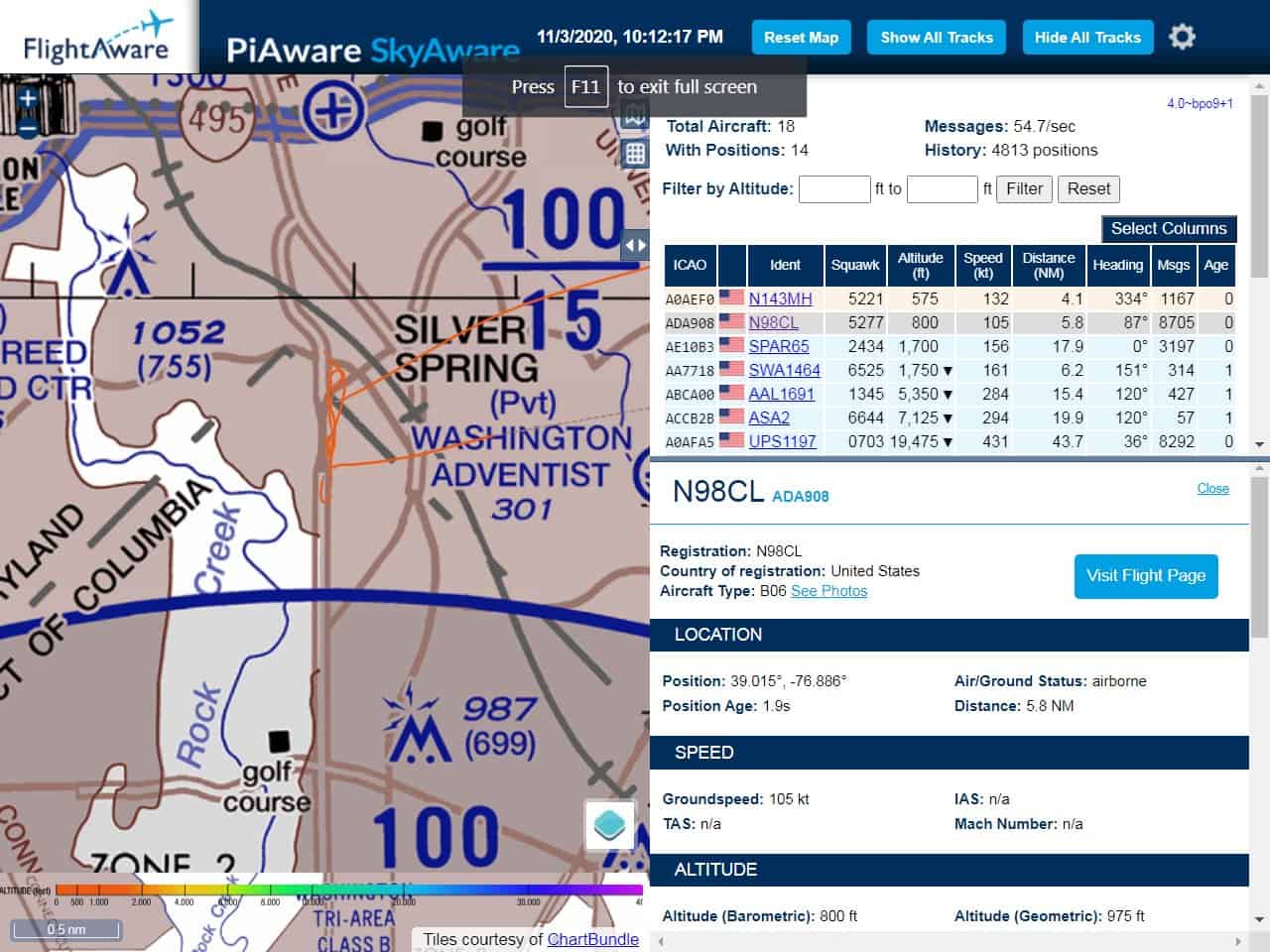The image size is (1270, 952).
Task: Zoom in on the map
Action: click(27, 98)
